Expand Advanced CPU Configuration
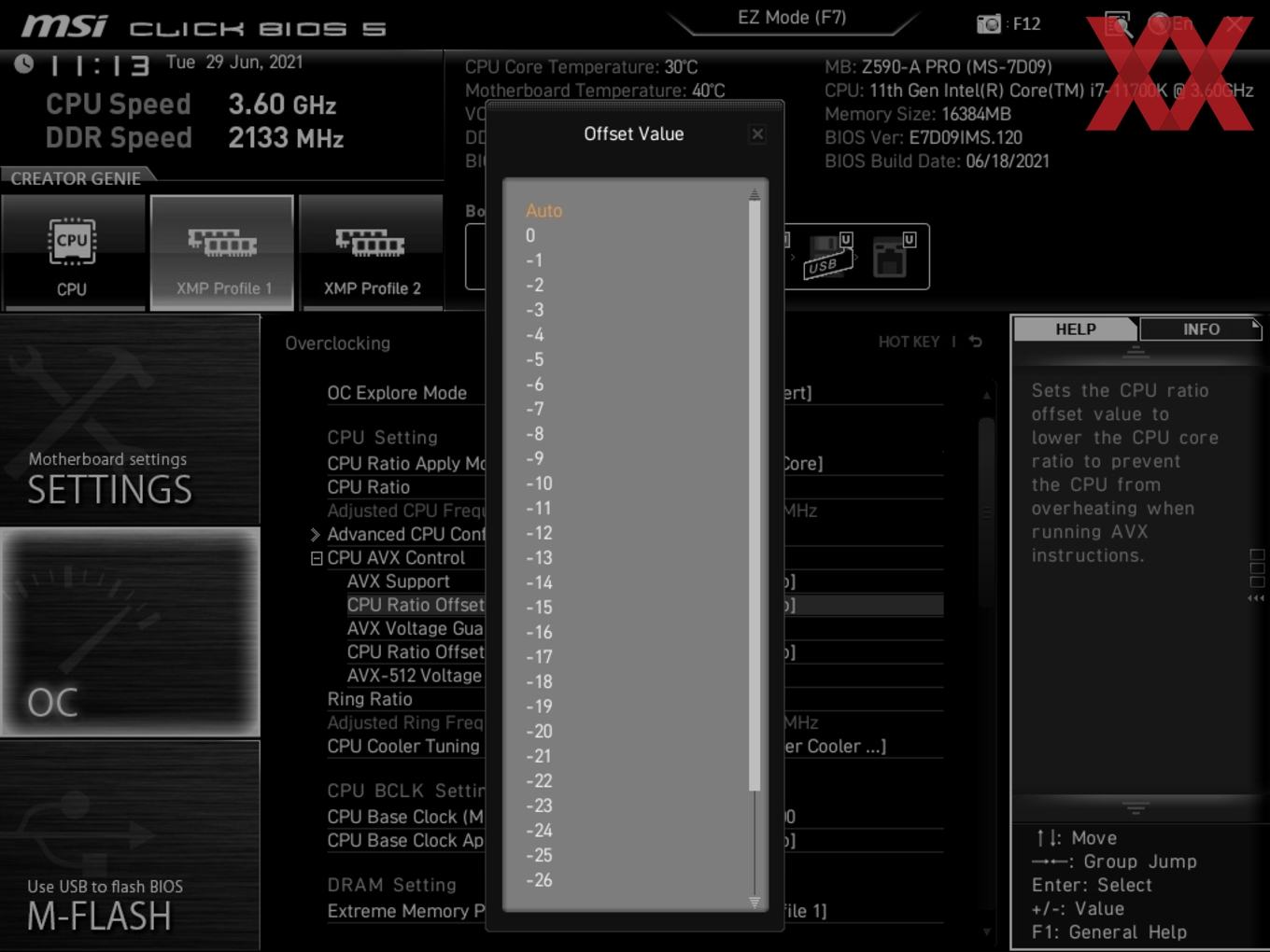The width and height of the screenshot is (1270, 952). (x=316, y=535)
